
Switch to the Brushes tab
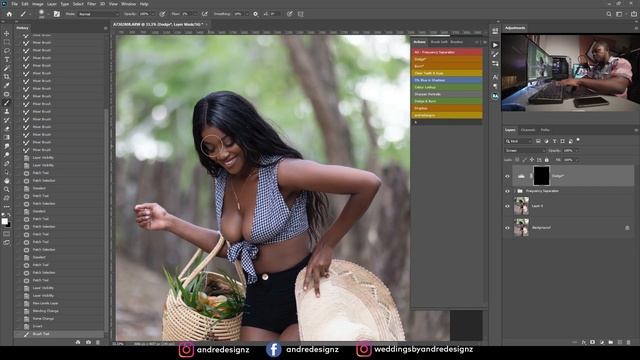457,42
